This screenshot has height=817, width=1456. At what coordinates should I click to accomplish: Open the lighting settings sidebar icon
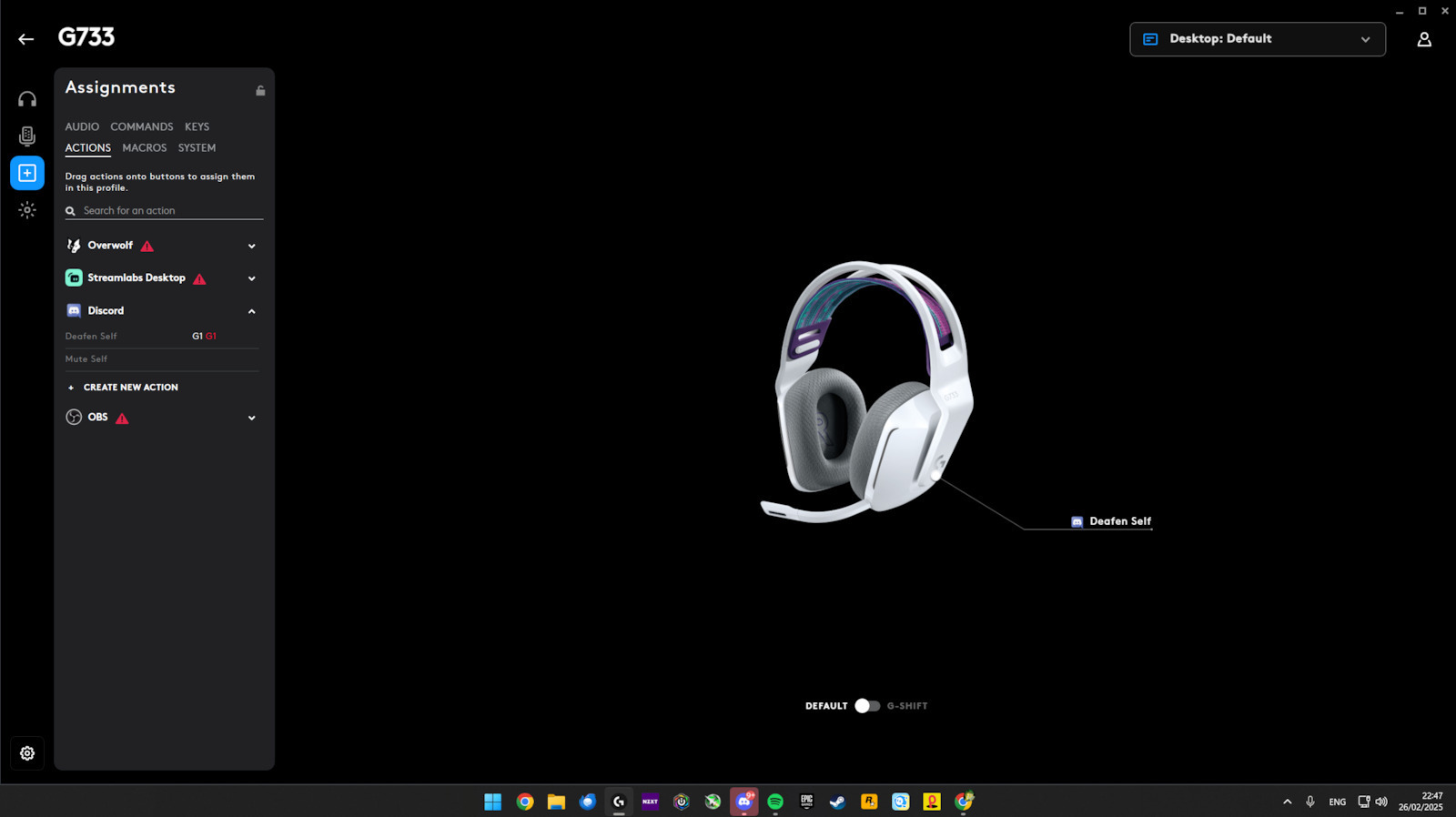click(27, 210)
